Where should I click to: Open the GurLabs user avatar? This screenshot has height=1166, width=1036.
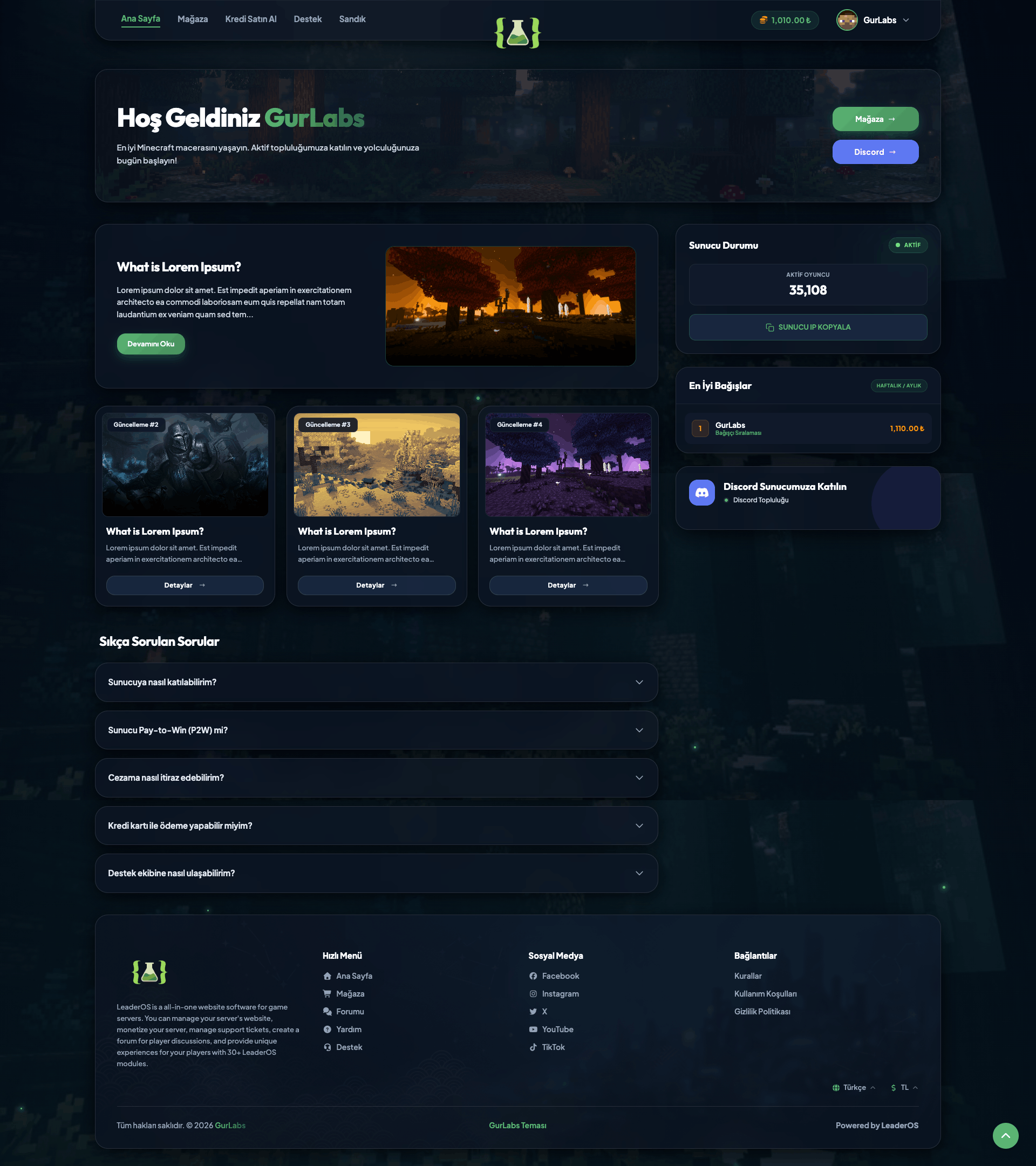pyautogui.click(x=847, y=20)
